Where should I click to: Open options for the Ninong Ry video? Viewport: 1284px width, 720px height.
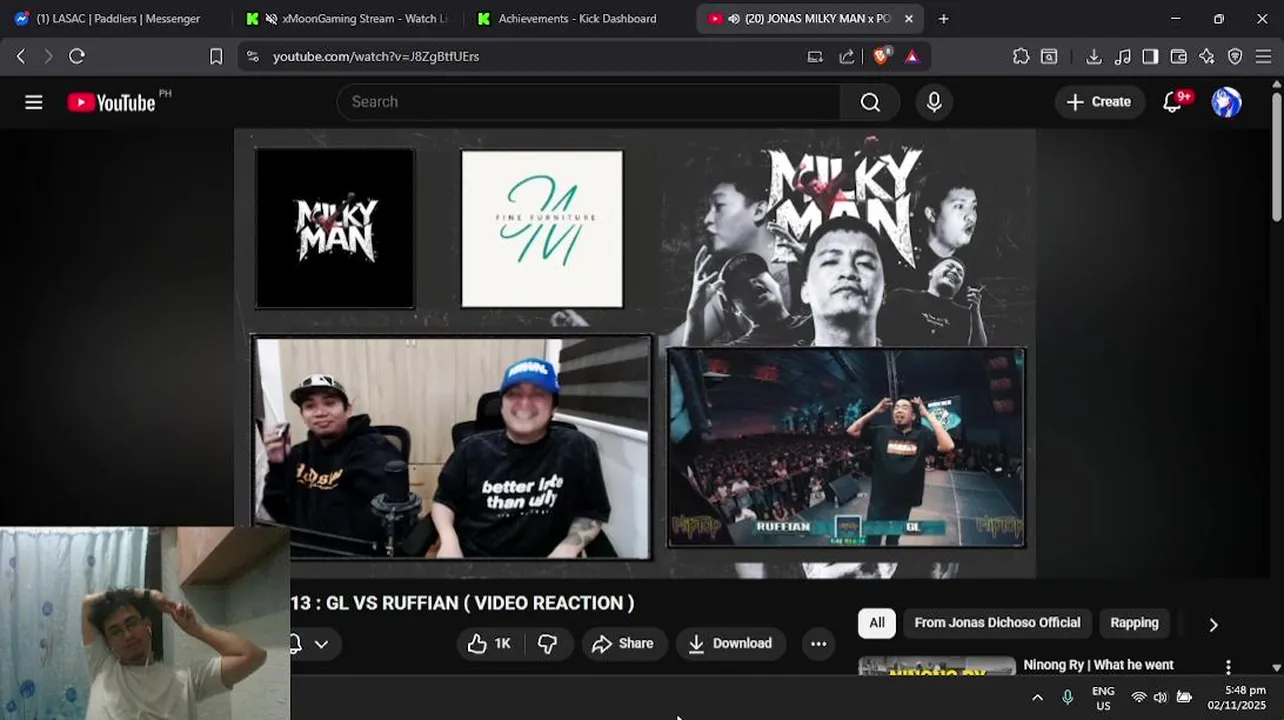pos(1228,667)
